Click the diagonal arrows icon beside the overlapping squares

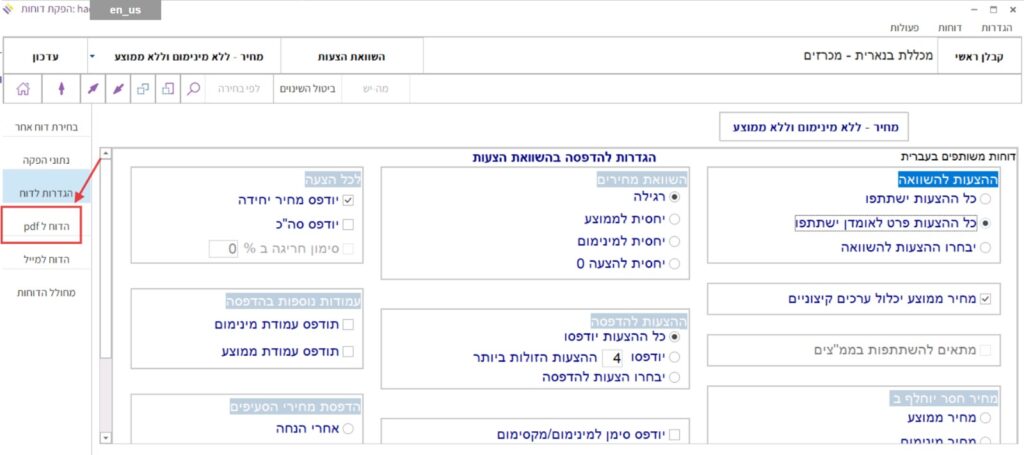pyautogui.click(x=118, y=89)
